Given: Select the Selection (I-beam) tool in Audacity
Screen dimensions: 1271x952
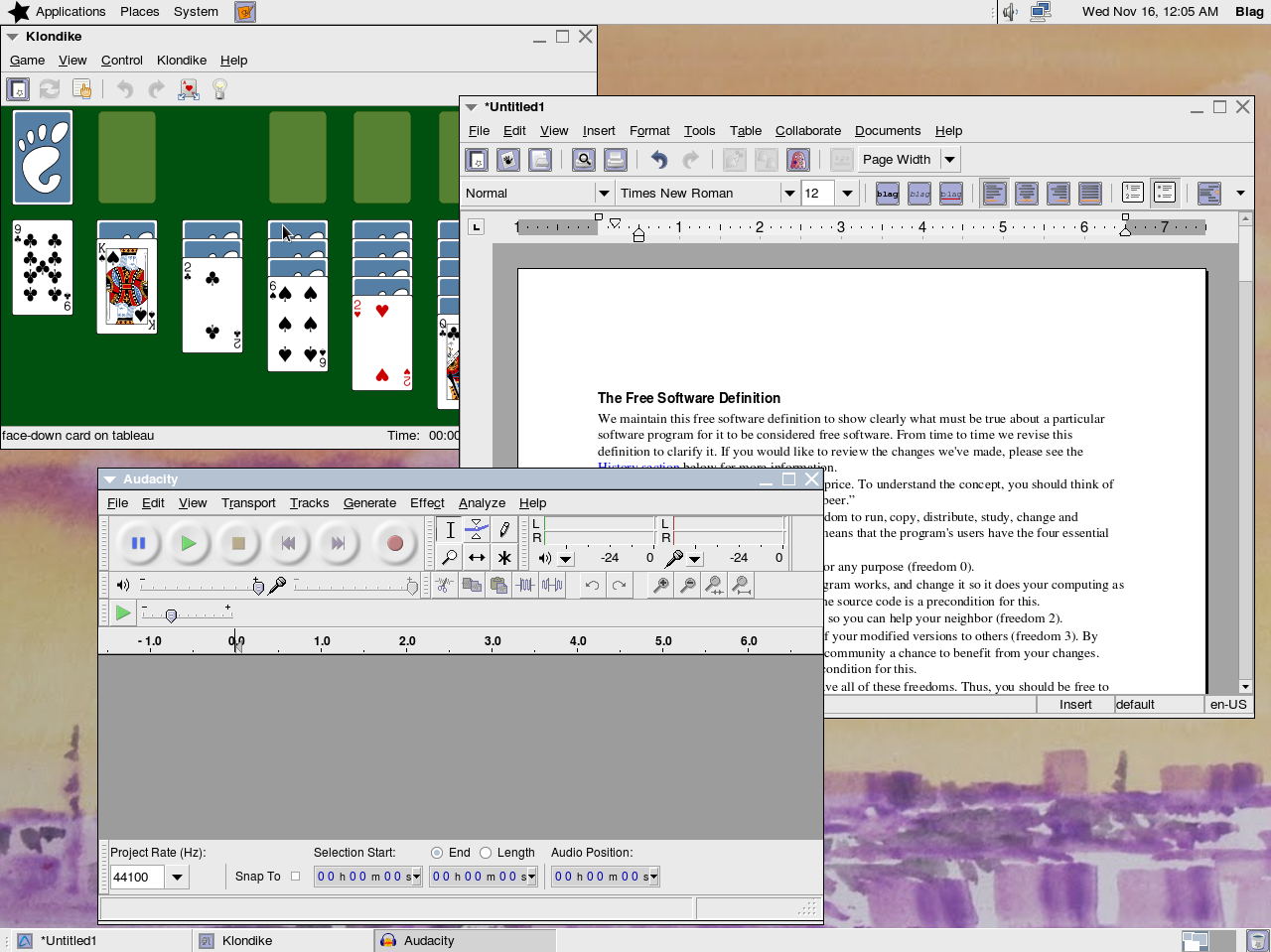Looking at the screenshot, I should [450, 530].
